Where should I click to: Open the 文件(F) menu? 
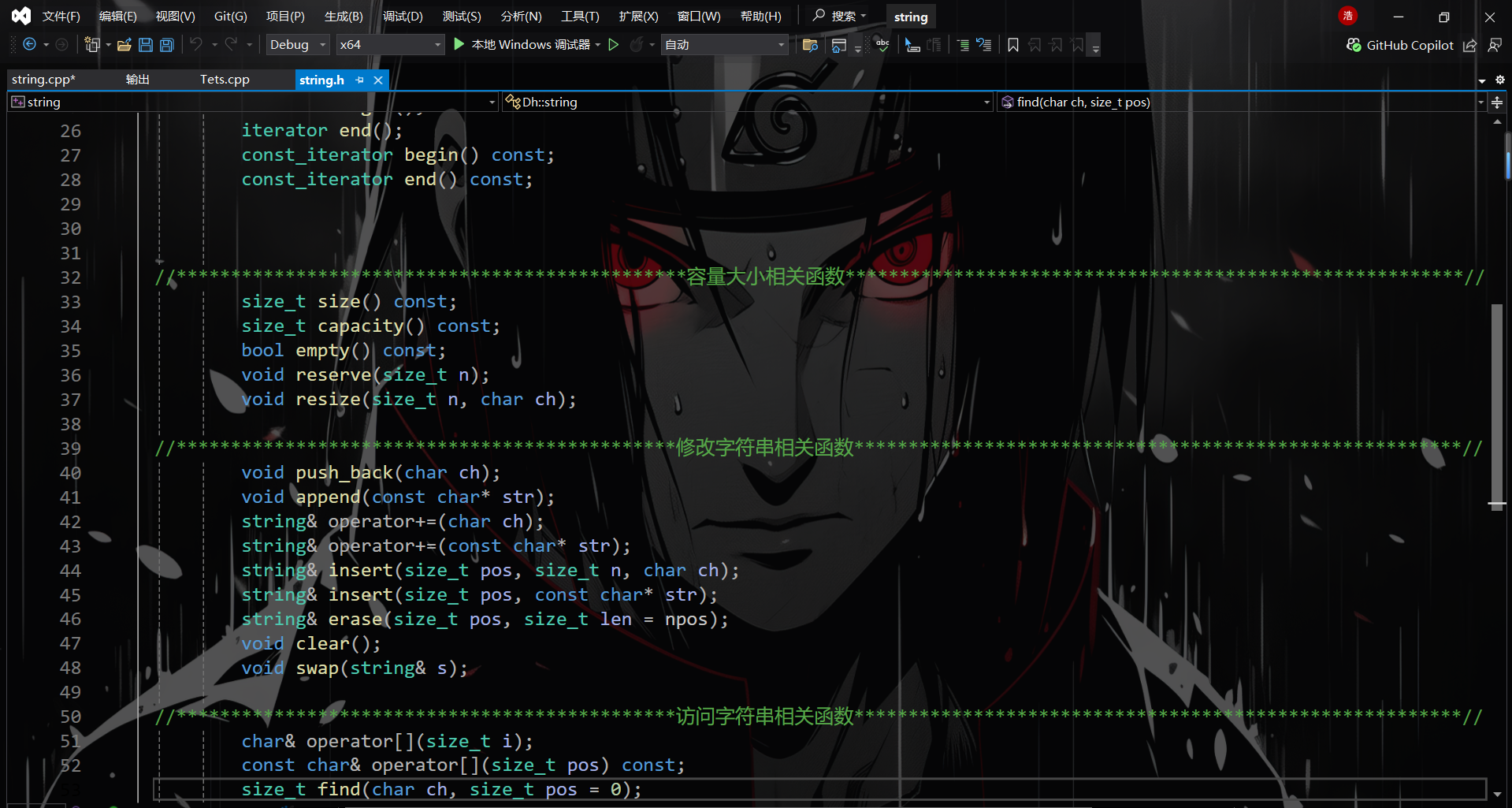coord(61,17)
